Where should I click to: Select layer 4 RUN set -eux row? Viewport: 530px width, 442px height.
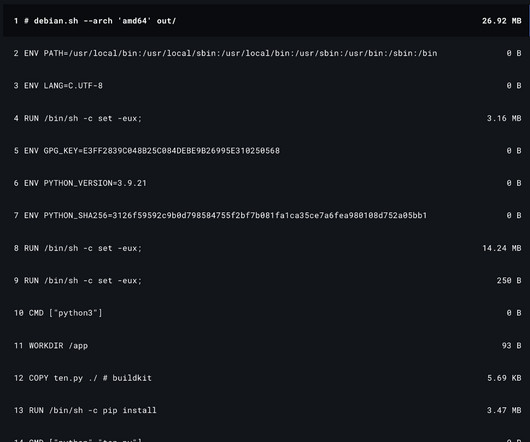tap(266, 118)
